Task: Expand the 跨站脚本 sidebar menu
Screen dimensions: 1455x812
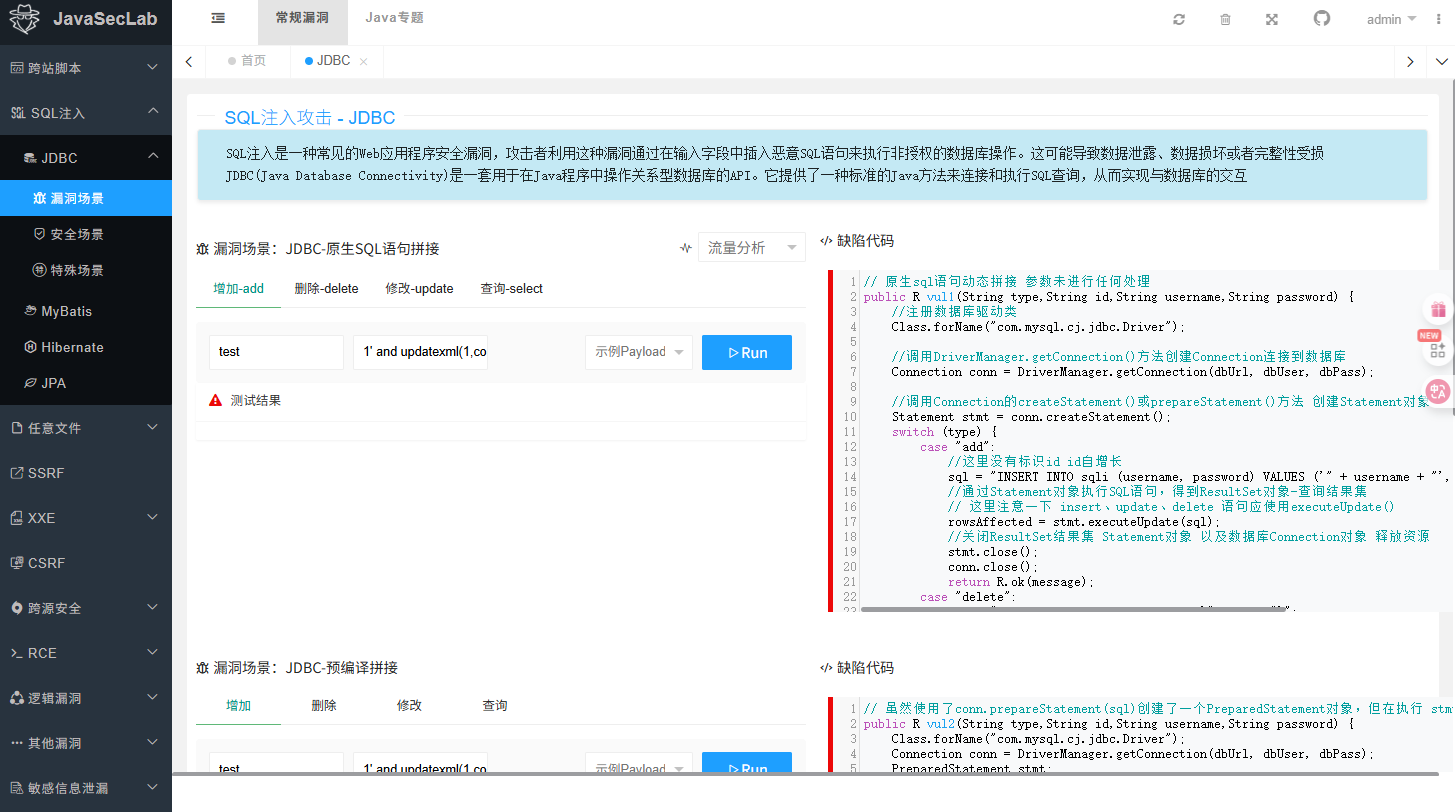Action: (86, 68)
